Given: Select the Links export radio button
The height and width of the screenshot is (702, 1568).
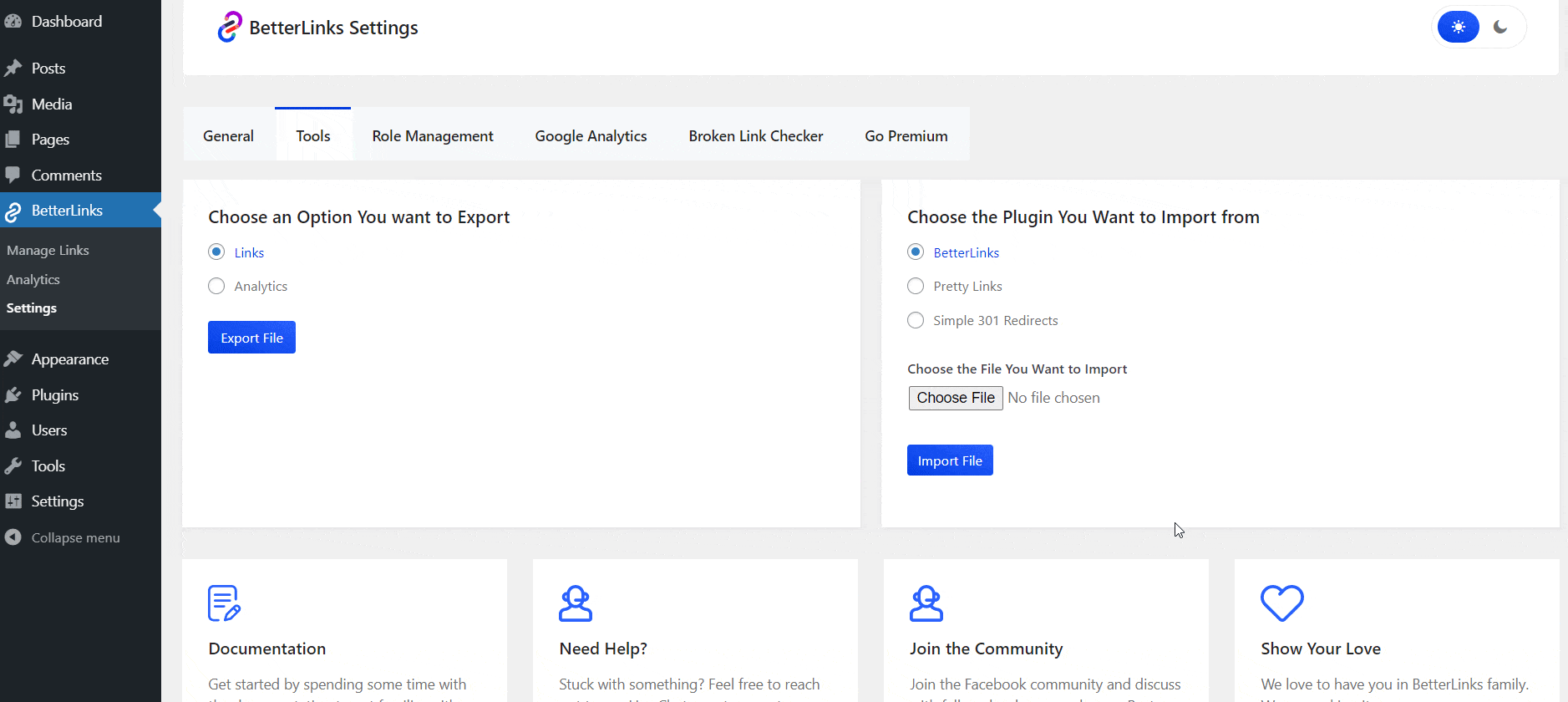Looking at the screenshot, I should [x=216, y=252].
